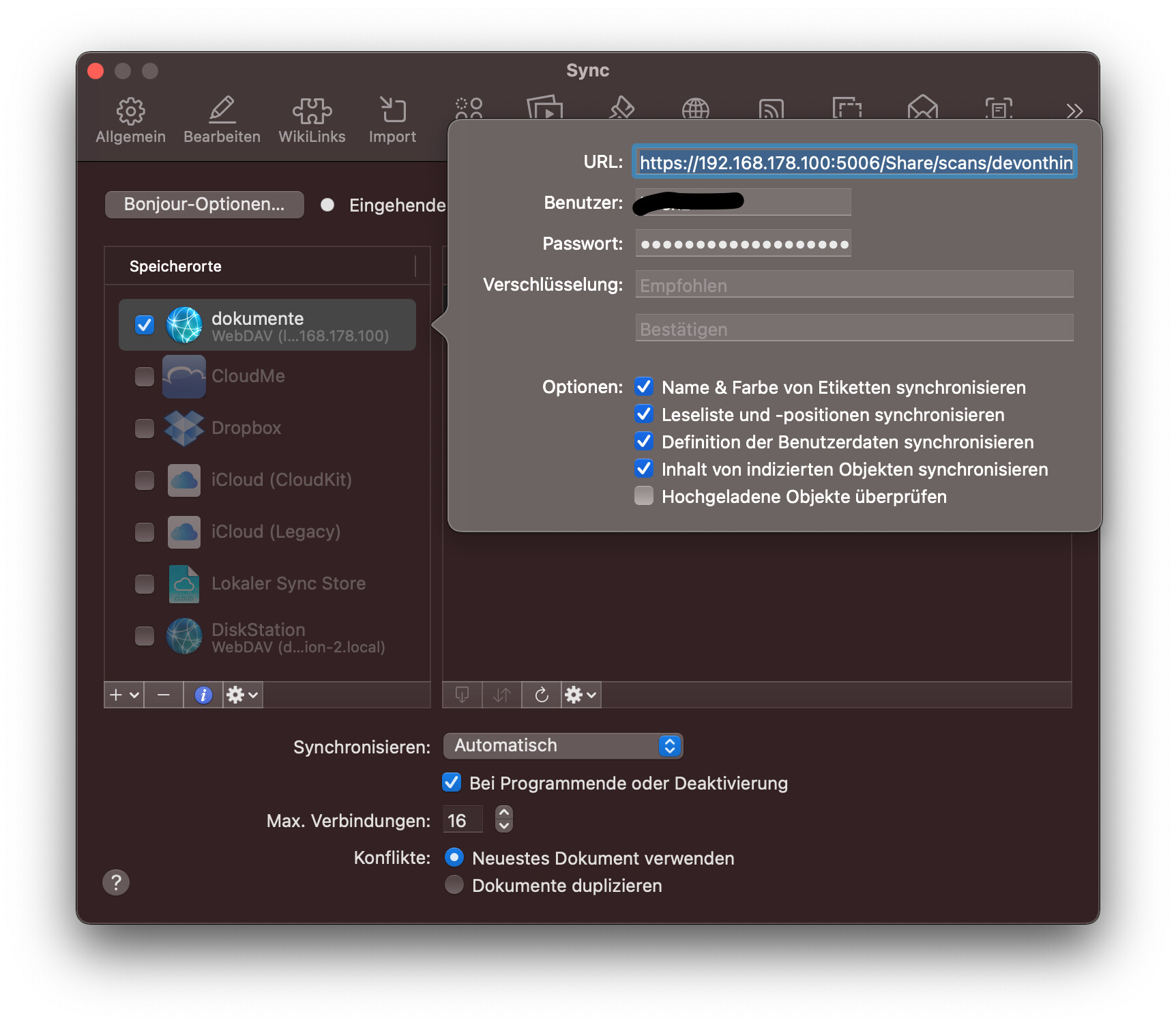Image resolution: width=1176 pixels, height=1025 pixels.
Task: Click the Dropbox logo icon
Action: (184, 429)
